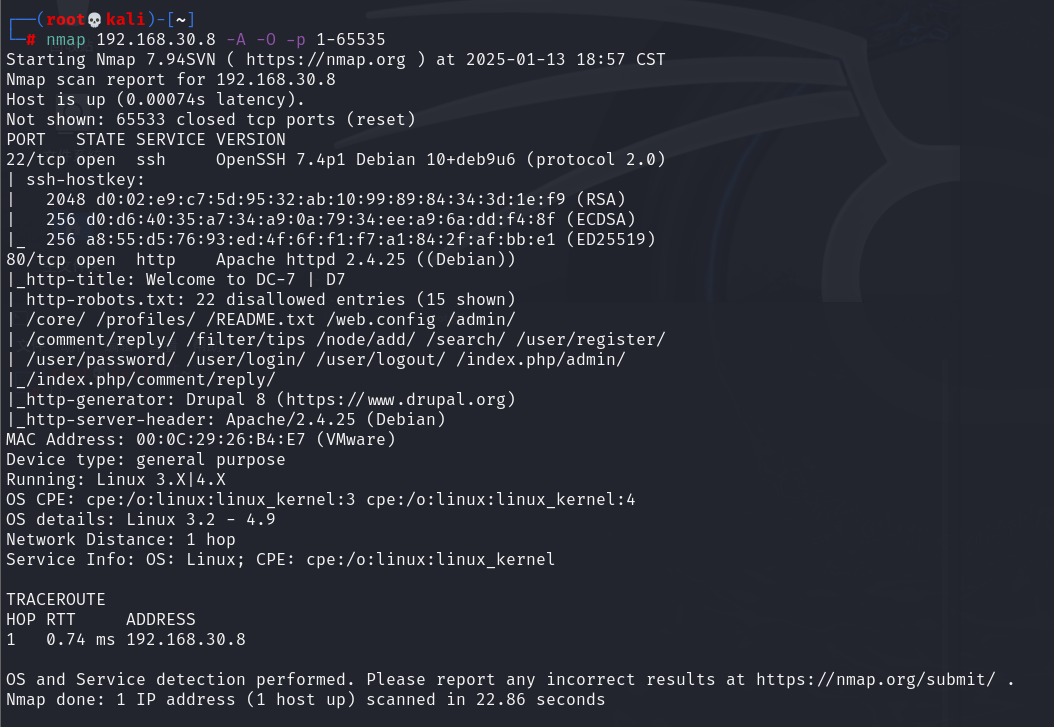
Task: Click the Nmap done summary line
Action: pyautogui.click(x=306, y=700)
